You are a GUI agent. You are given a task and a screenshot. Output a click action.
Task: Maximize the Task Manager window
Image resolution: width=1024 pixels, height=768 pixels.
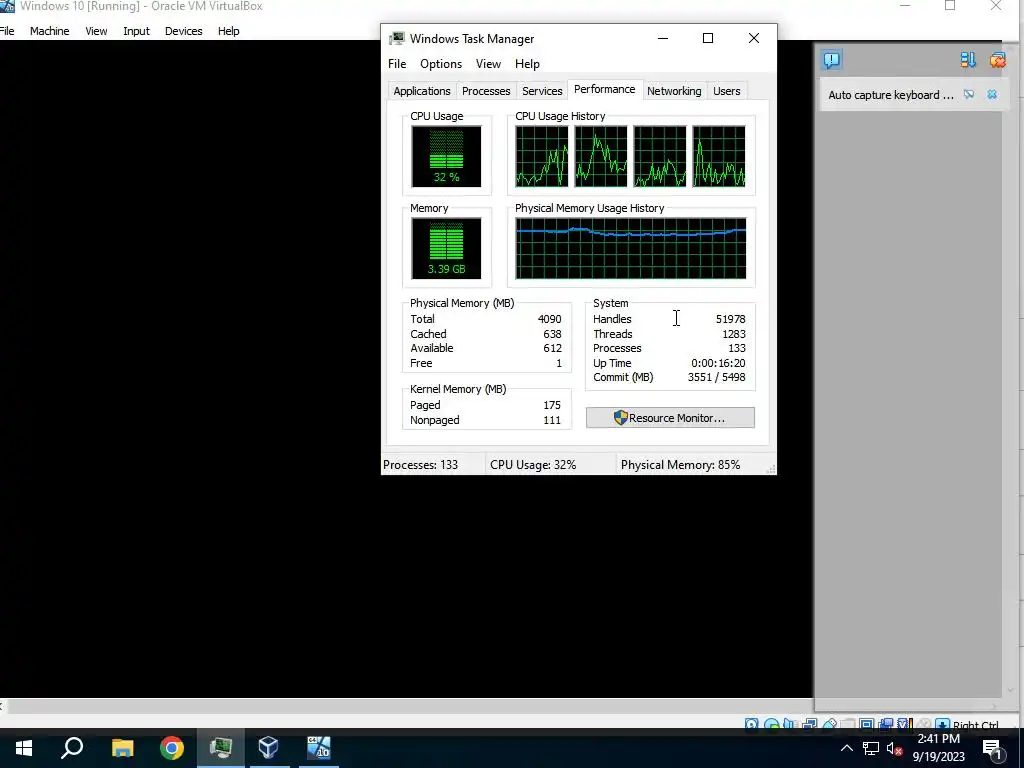(x=708, y=39)
